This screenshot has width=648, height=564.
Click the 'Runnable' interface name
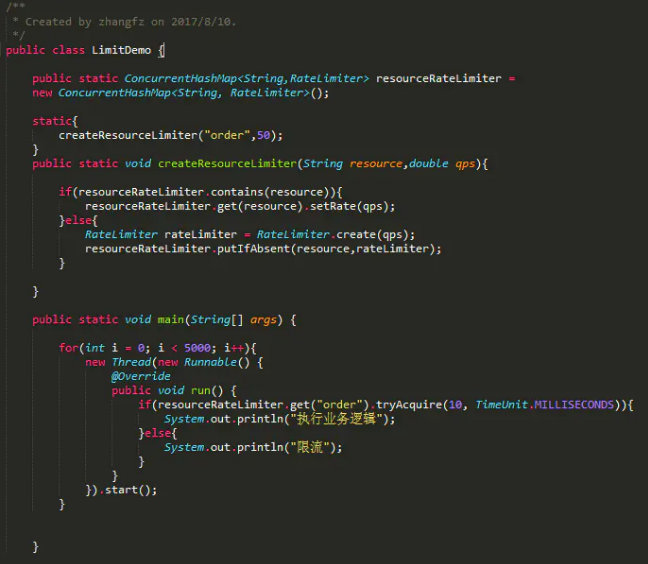tap(210, 362)
